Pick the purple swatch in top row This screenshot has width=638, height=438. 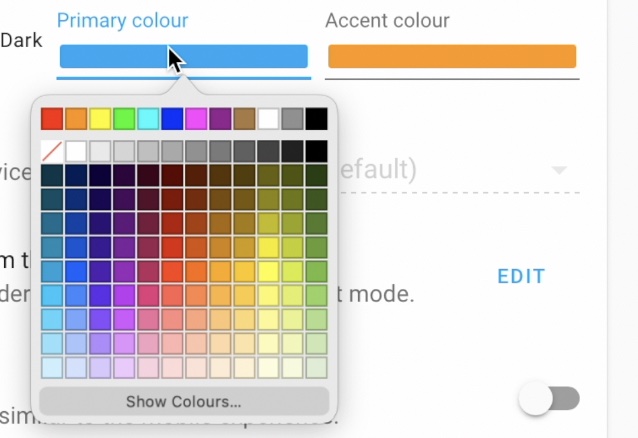[220, 119]
